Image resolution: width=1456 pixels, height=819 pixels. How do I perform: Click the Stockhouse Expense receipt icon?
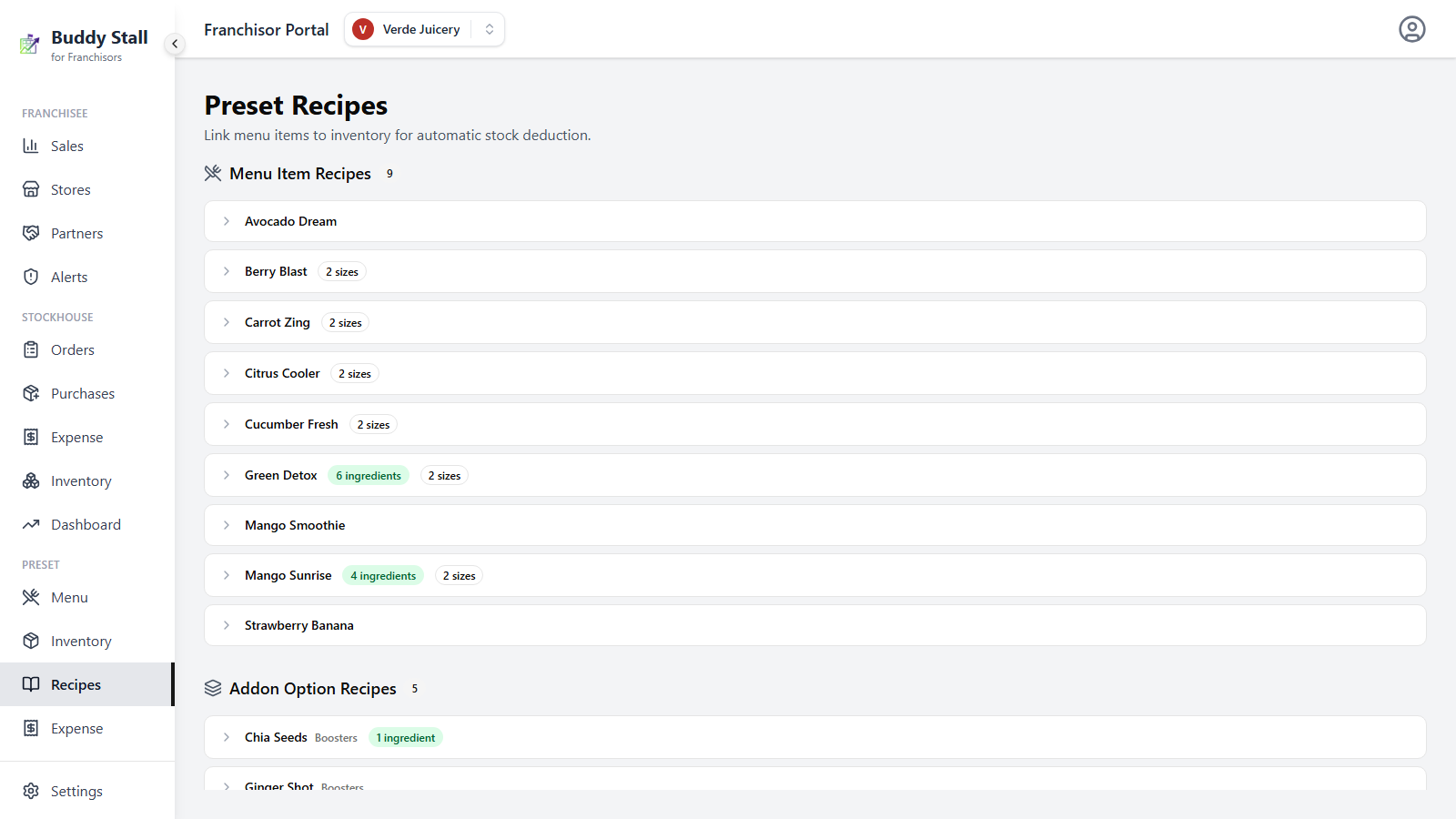[x=31, y=437]
